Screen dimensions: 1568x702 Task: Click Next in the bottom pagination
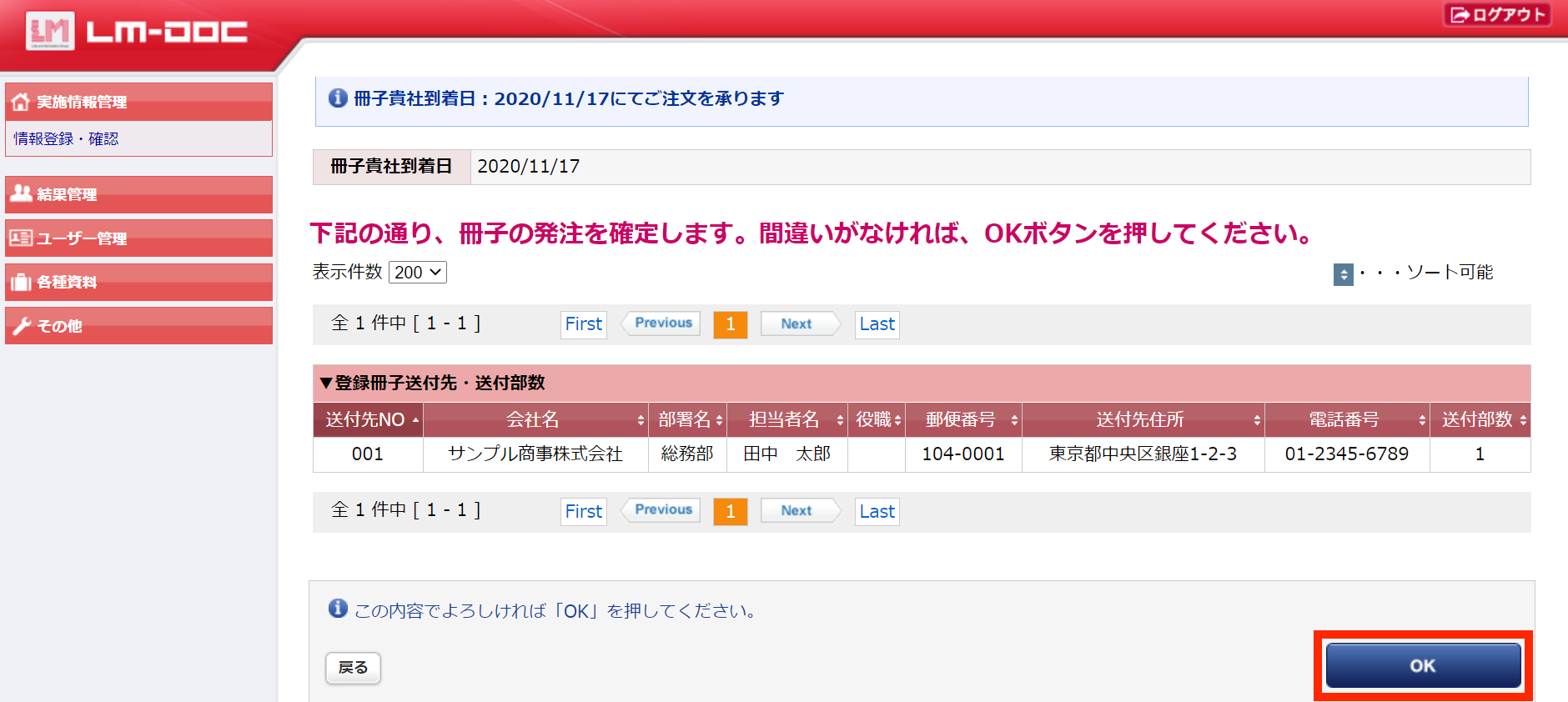[797, 511]
